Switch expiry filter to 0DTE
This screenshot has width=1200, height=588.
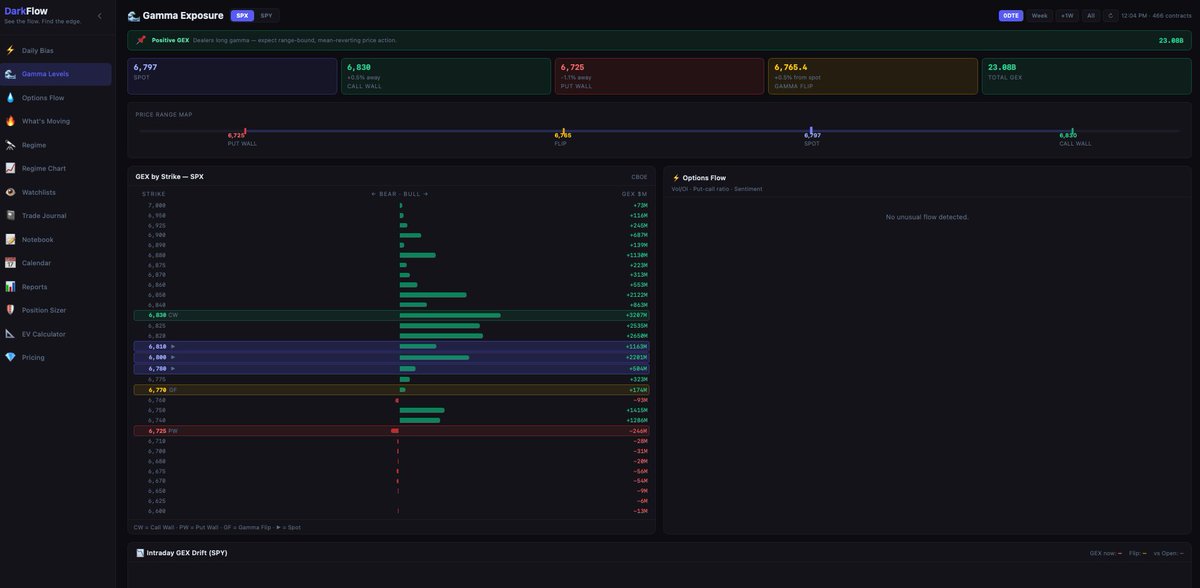[1011, 16]
